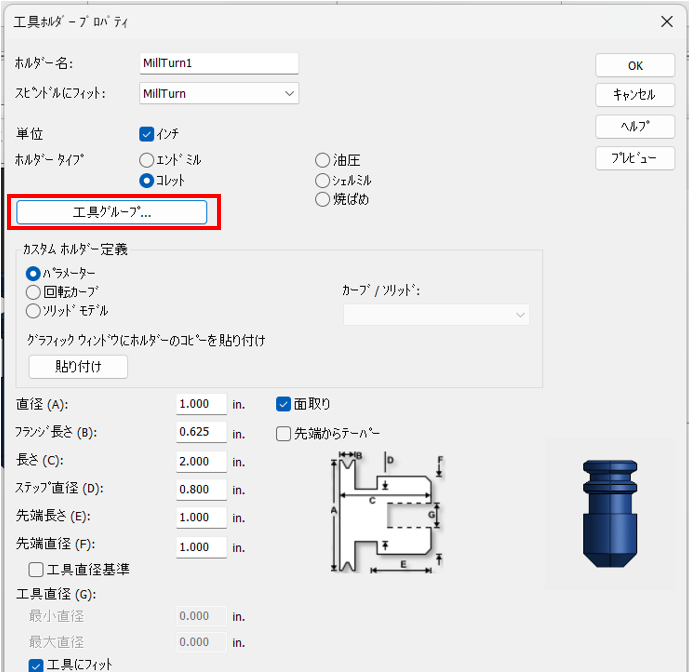
Task: Edit the ホルダー名 field MillTurn1
Action: 219,63
